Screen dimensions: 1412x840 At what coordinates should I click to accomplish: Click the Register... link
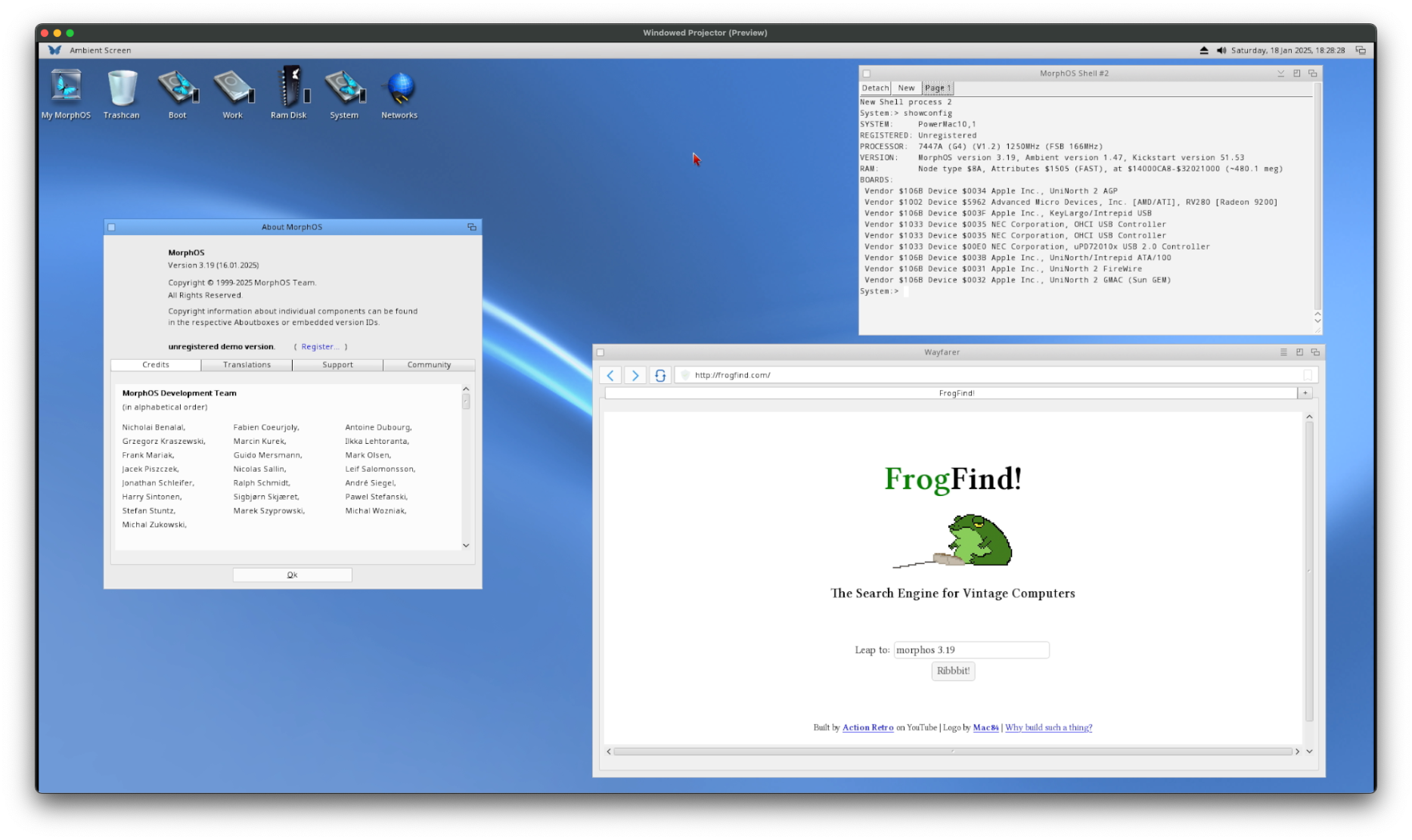pos(320,346)
